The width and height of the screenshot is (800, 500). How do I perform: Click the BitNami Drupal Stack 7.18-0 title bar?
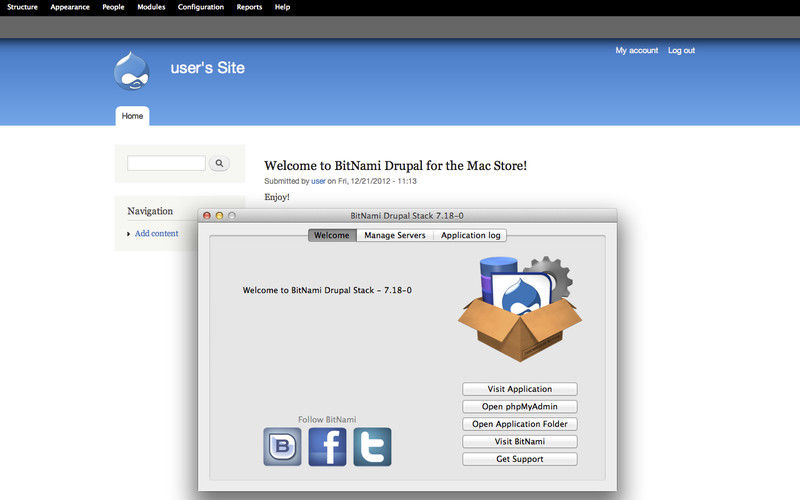pos(407,216)
